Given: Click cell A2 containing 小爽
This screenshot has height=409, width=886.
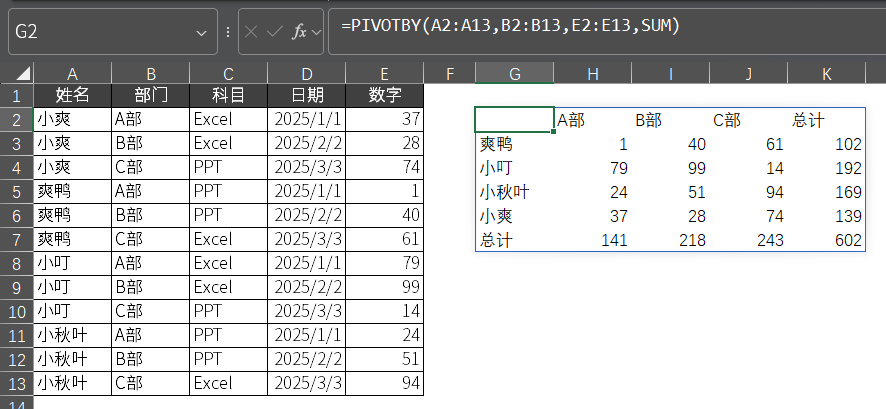Looking at the screenshot, I should [x=73, y=119].
